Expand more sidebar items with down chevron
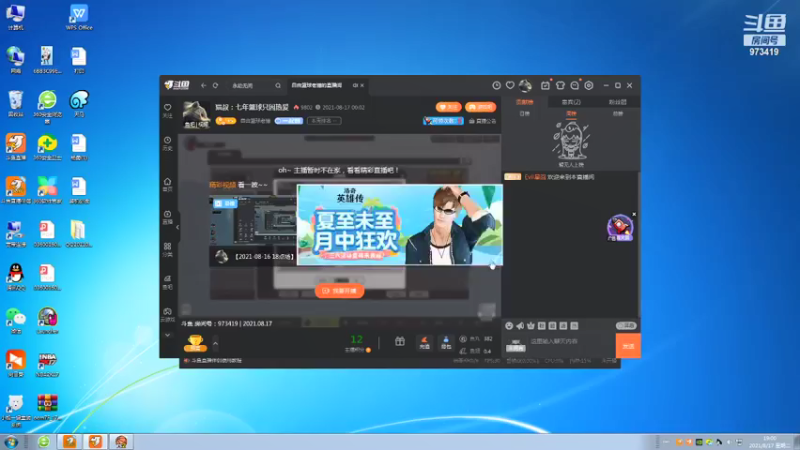This screenshot has height=450, width=800. coord(167,335)
